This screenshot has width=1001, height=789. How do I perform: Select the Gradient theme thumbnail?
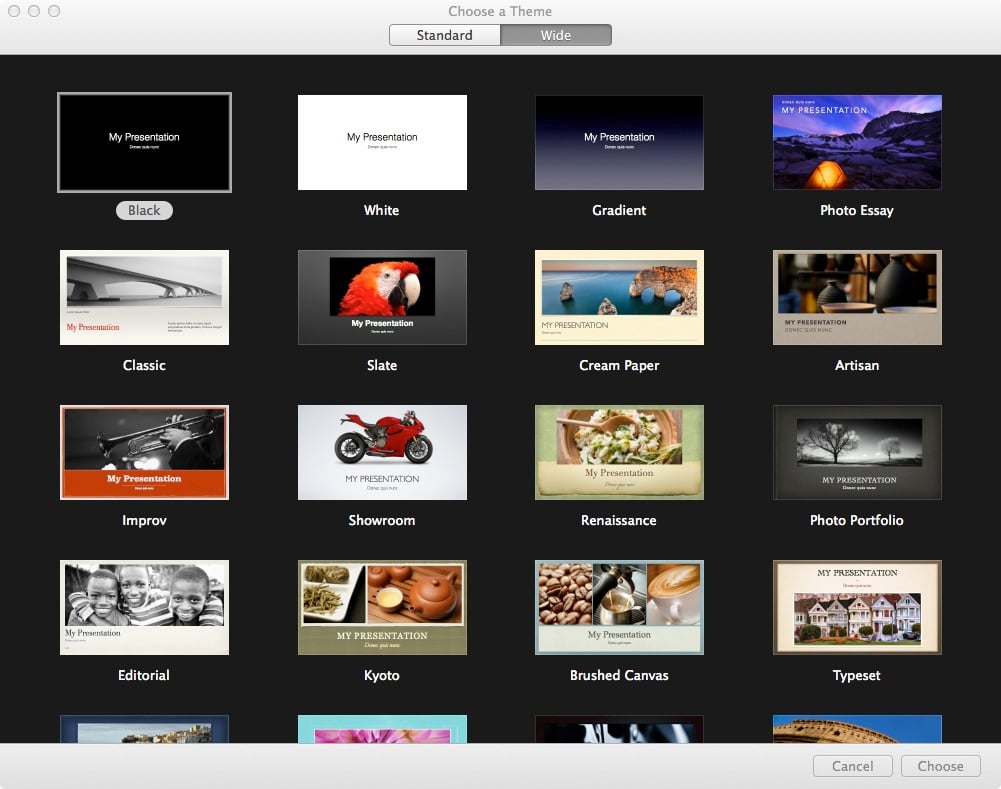pos(619,142)
